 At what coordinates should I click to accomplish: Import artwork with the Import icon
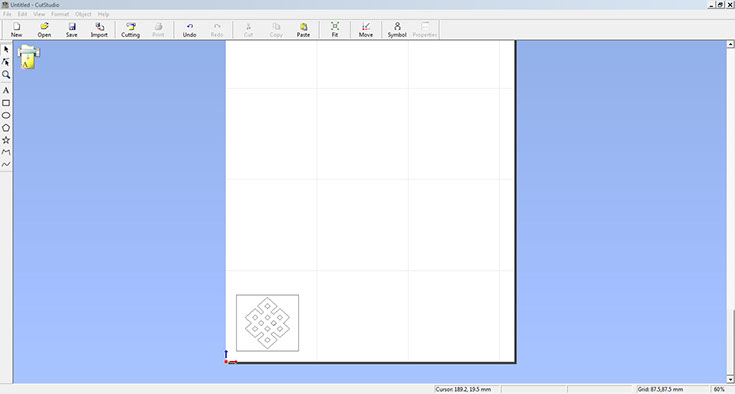99,30
